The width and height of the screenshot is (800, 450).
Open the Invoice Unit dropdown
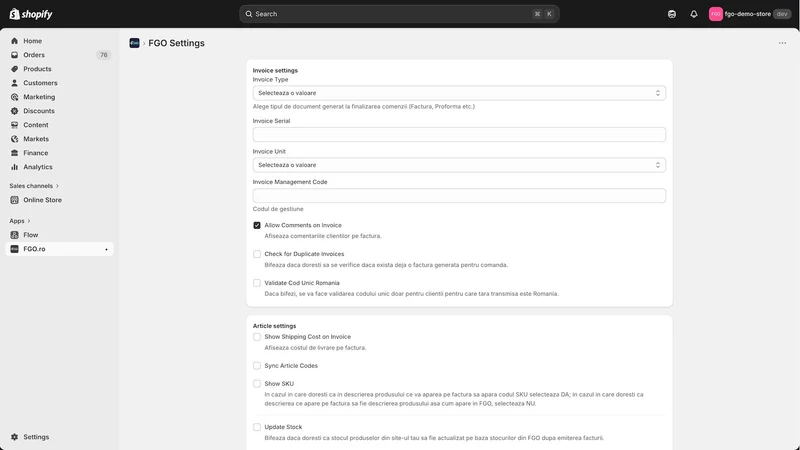[x=459, y=165]
